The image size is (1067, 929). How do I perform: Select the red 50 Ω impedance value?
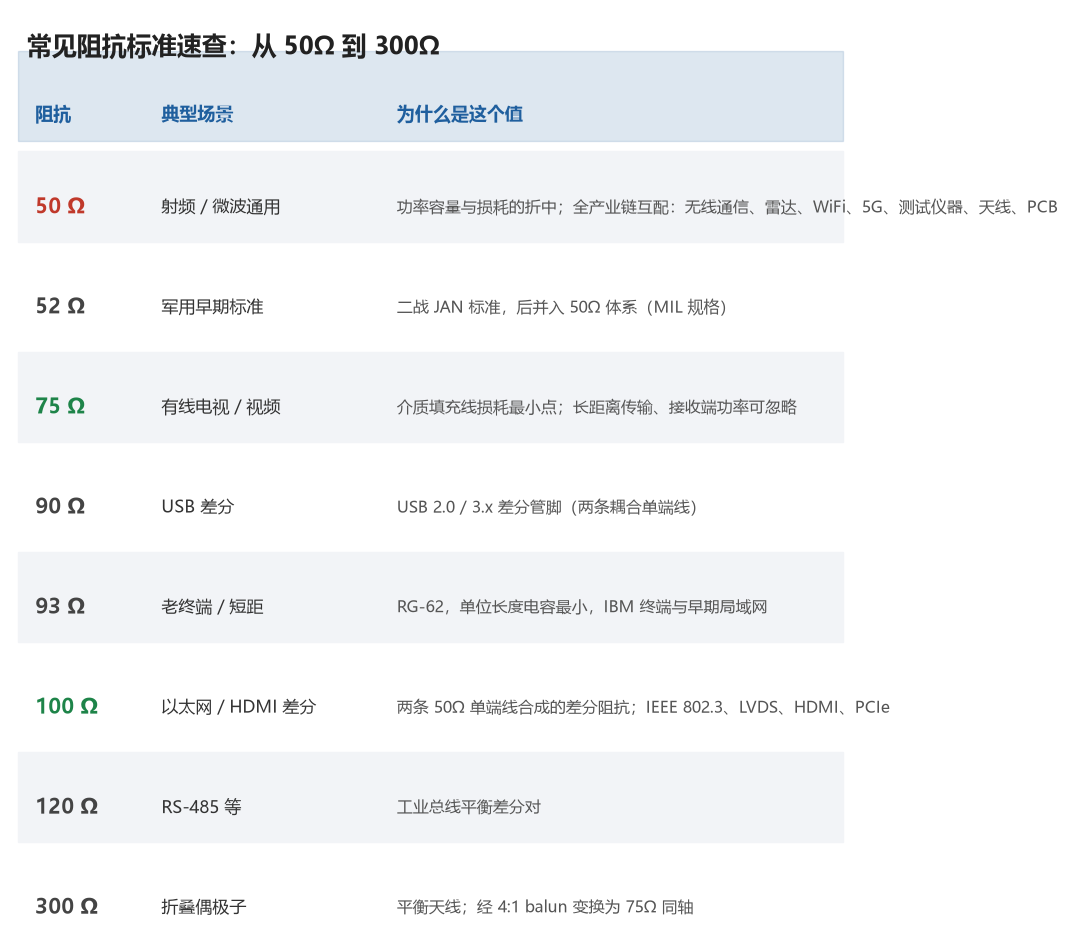point(61,206)
